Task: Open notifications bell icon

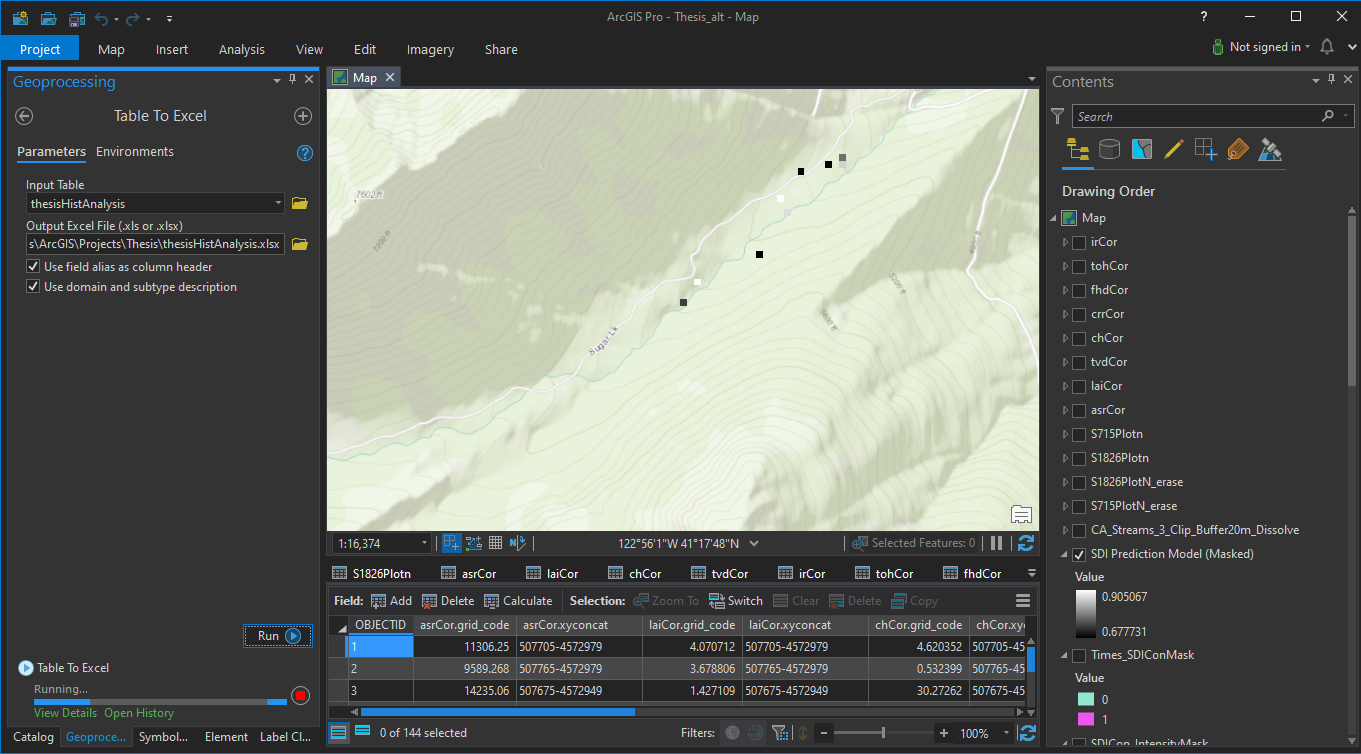Action: 1327,47
